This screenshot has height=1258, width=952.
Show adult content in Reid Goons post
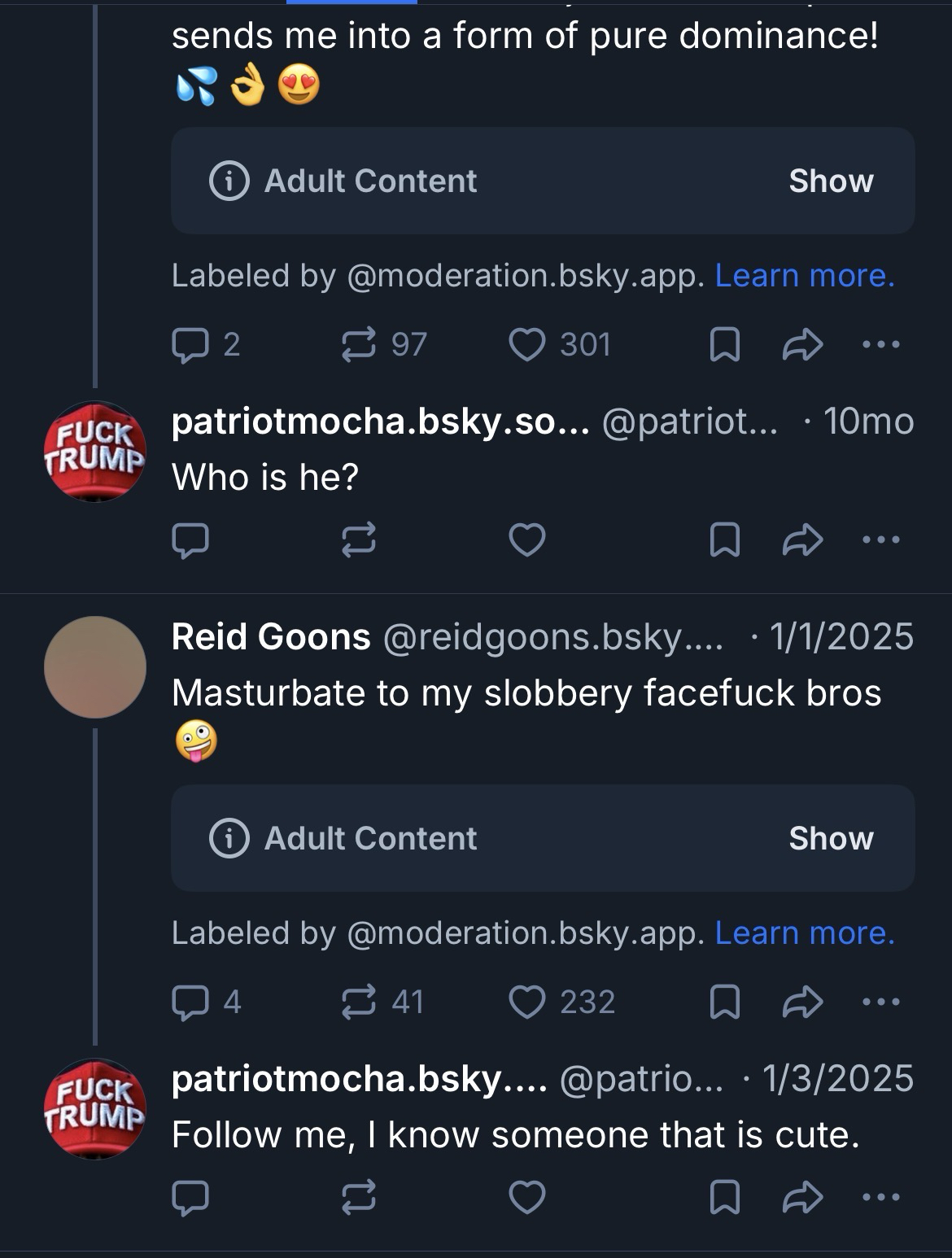point(830,838)
